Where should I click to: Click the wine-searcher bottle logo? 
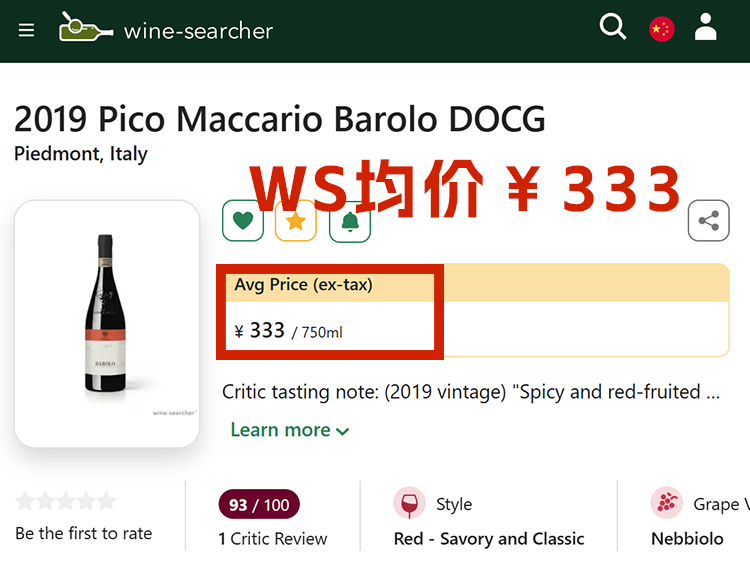(x=86, y=27)
